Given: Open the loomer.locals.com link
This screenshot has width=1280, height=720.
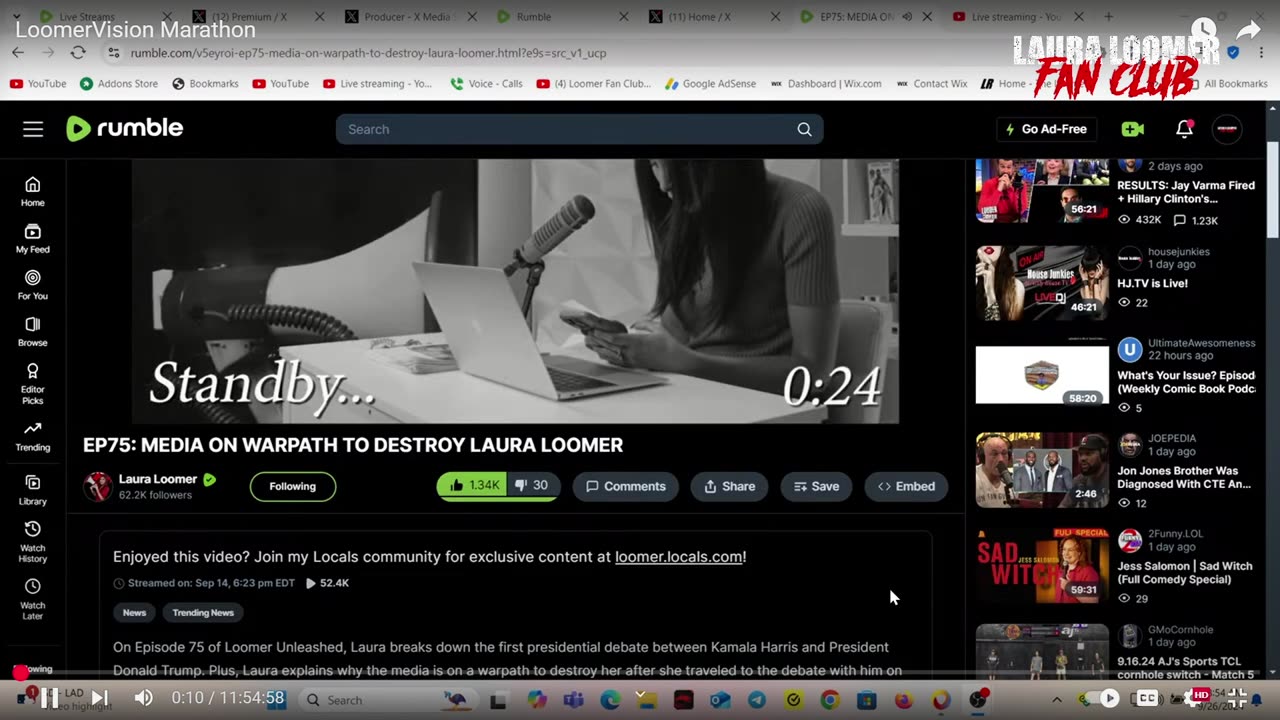Looking at the screenshot, I should pyautogui.click(x=678, y=557).
